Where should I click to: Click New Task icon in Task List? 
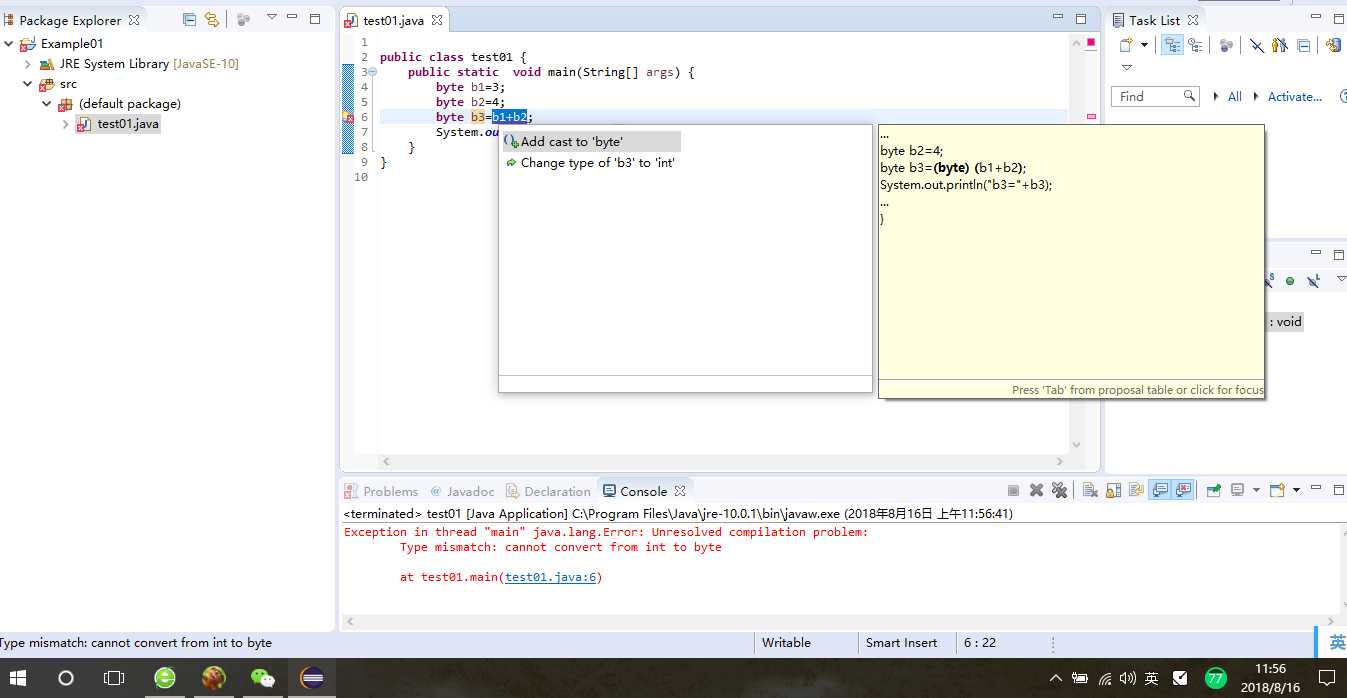(1126, 45)
